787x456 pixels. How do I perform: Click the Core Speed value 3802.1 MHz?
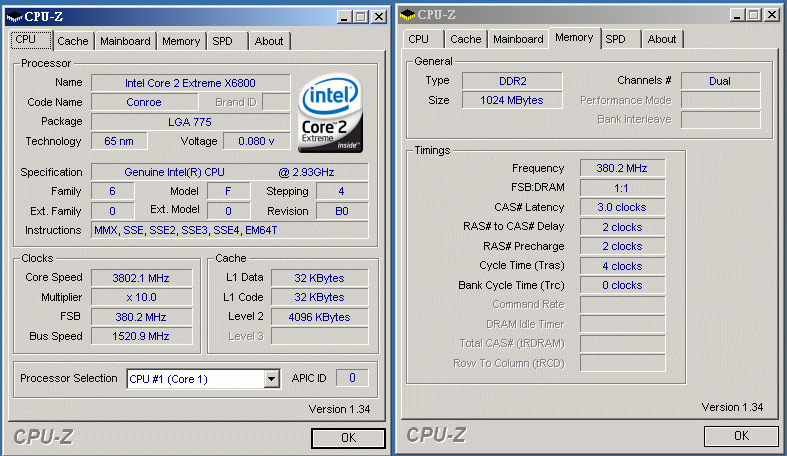point(142,278)
